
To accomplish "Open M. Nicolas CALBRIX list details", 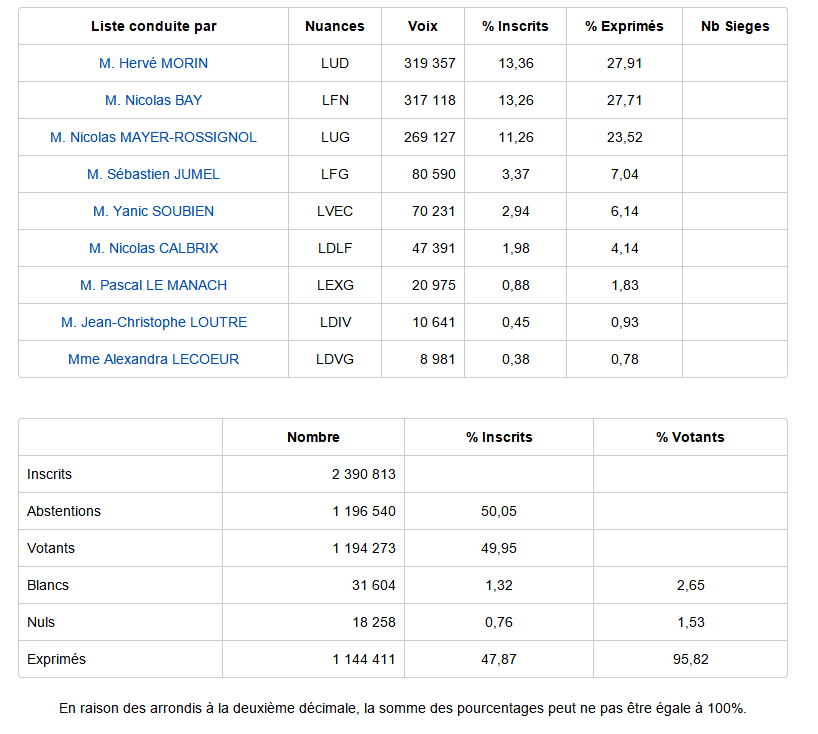I will (x=153, y=248).
